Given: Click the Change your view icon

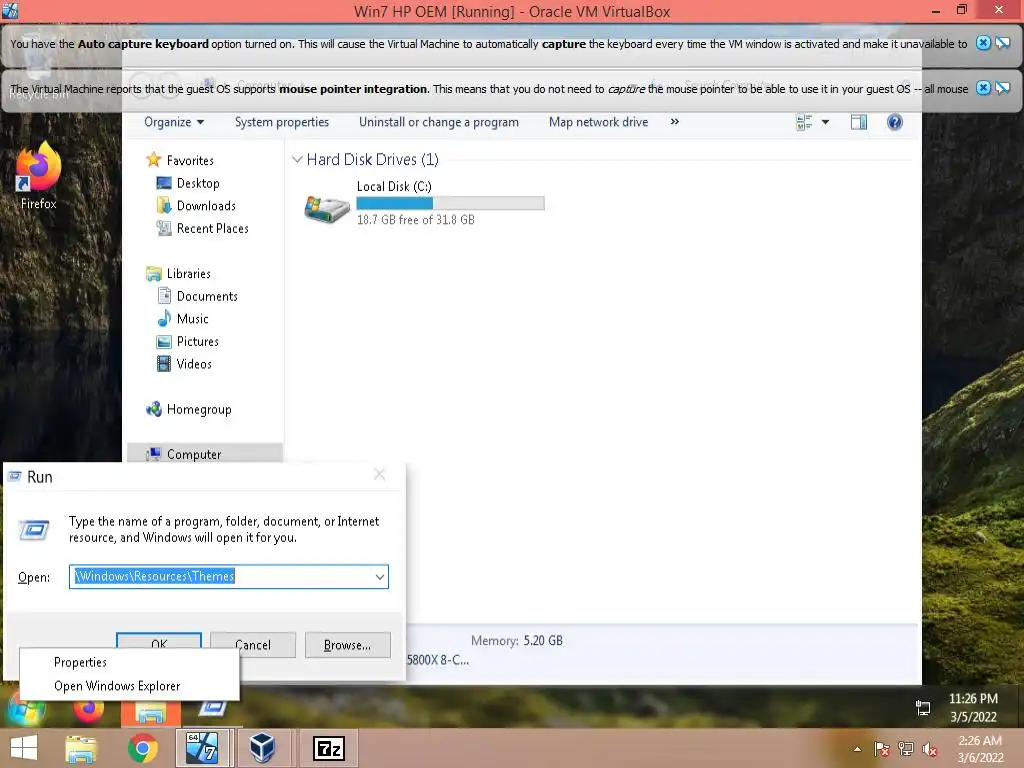Looking at the screenshot, I should tap(804, 122).
